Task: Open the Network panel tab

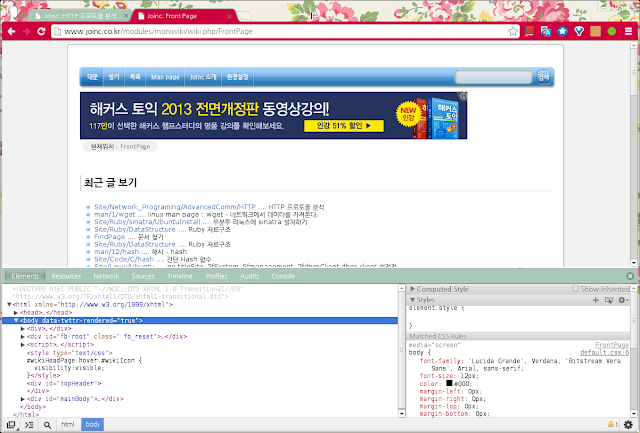Action: tap(106, 276)
